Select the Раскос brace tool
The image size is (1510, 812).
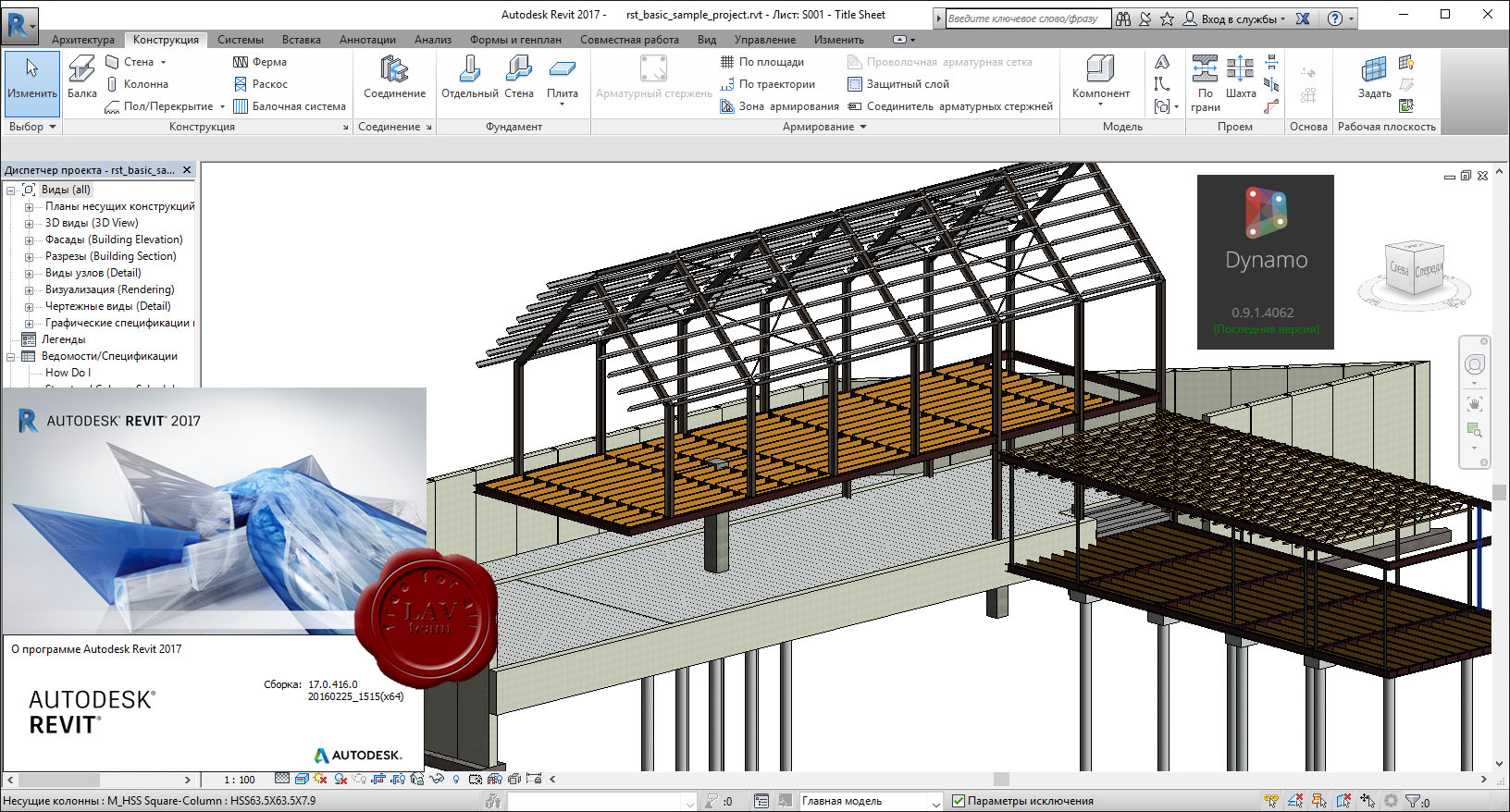(260, 84)
